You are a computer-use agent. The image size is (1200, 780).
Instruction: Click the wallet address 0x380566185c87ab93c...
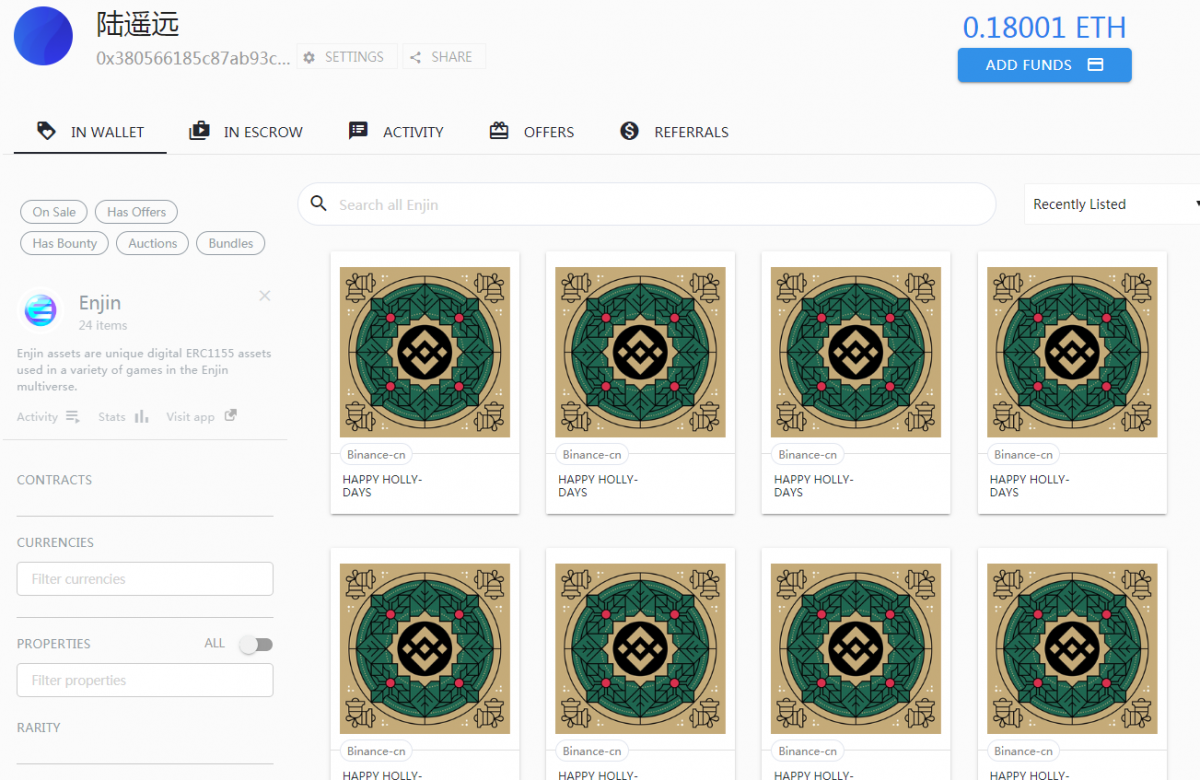click(194, 58)
